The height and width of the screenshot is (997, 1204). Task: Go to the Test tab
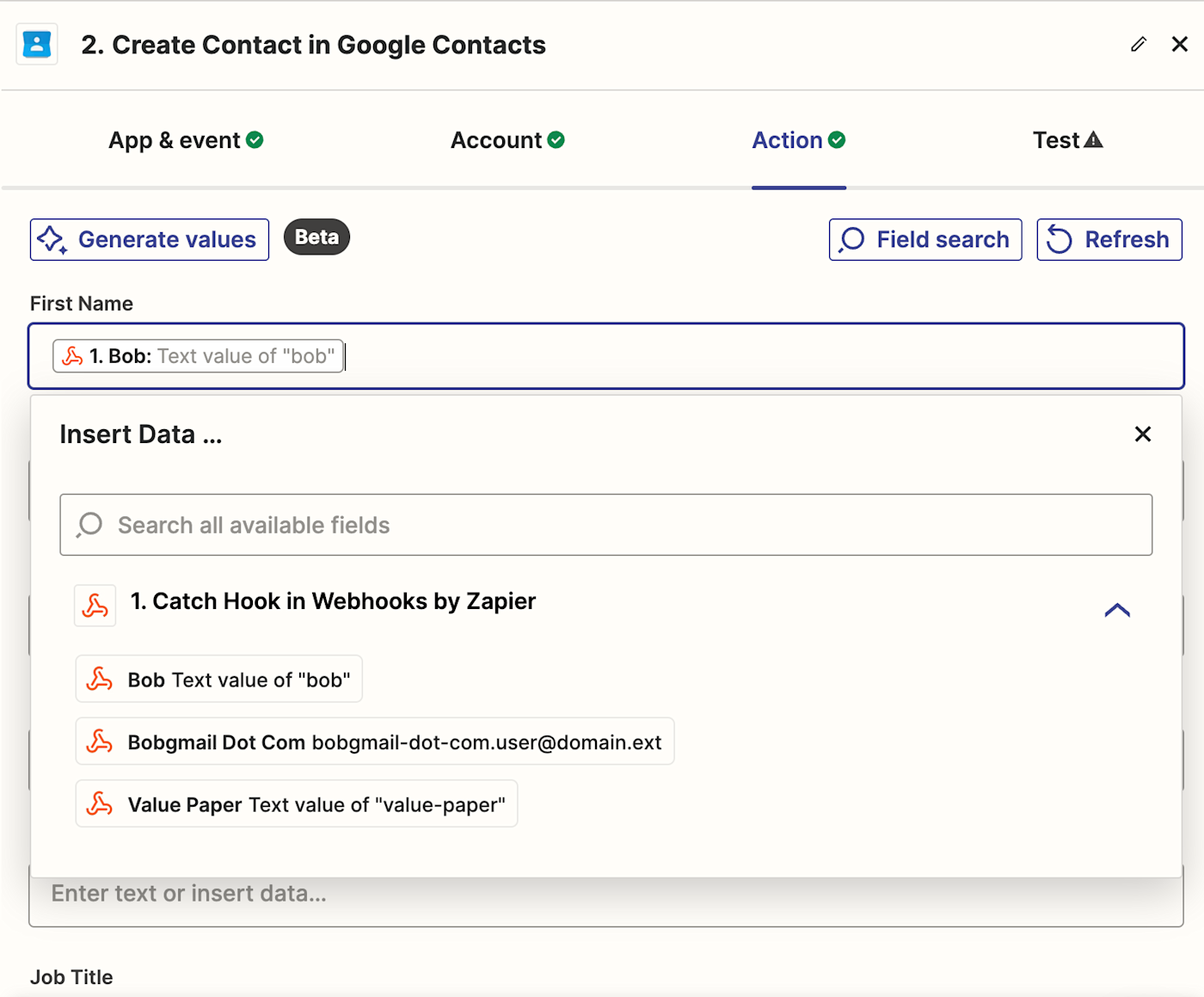(1067, 140)
